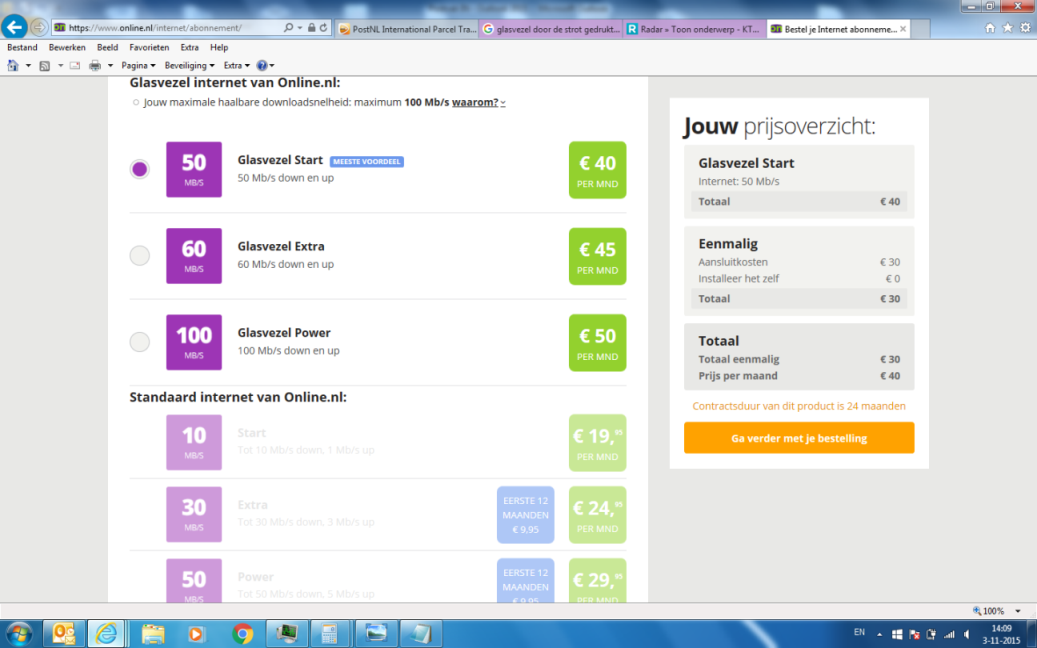Viewport: 1037px width, 648px height.
Task: Open the Beveiliging dropdown
Action: click(190, 65)
